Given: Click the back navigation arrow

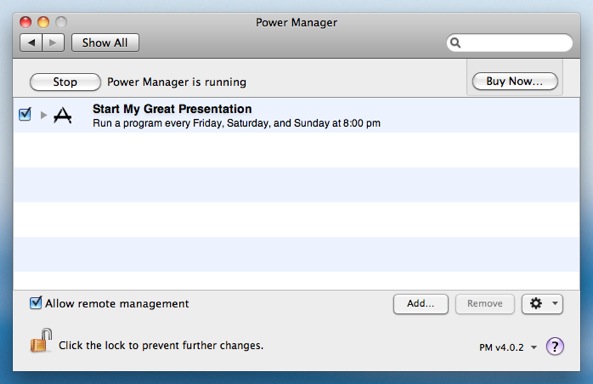Looking at the screenshot, I should (31, 43).
